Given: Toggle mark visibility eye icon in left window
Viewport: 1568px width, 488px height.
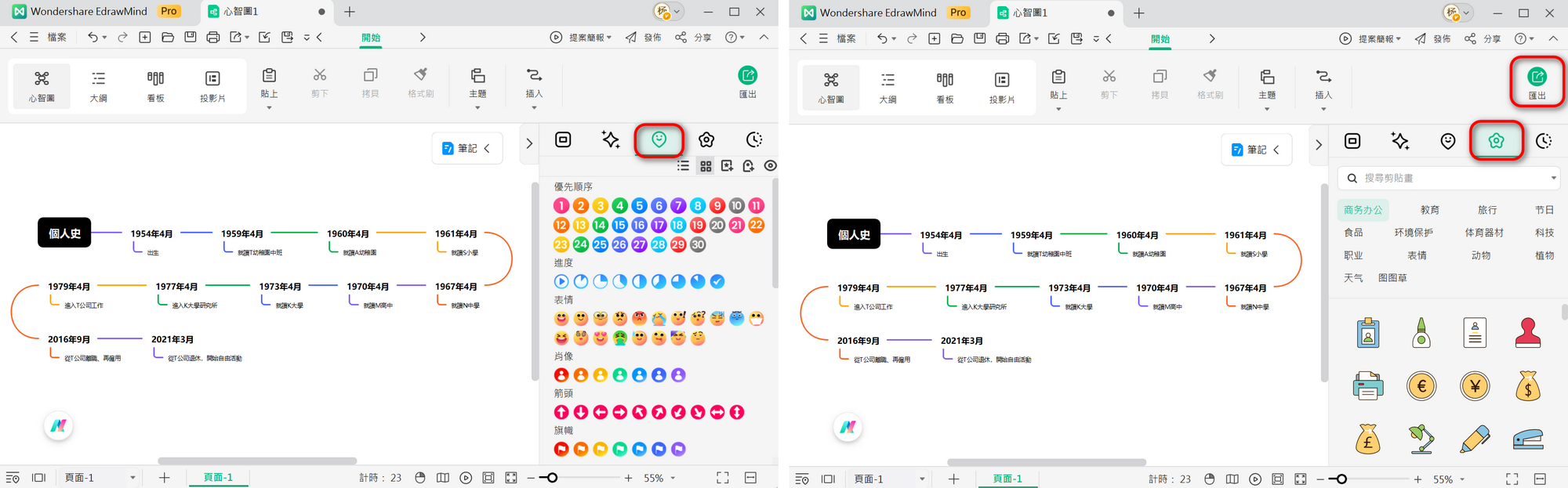Looking at the screenshot, I should tap(771, 166).
